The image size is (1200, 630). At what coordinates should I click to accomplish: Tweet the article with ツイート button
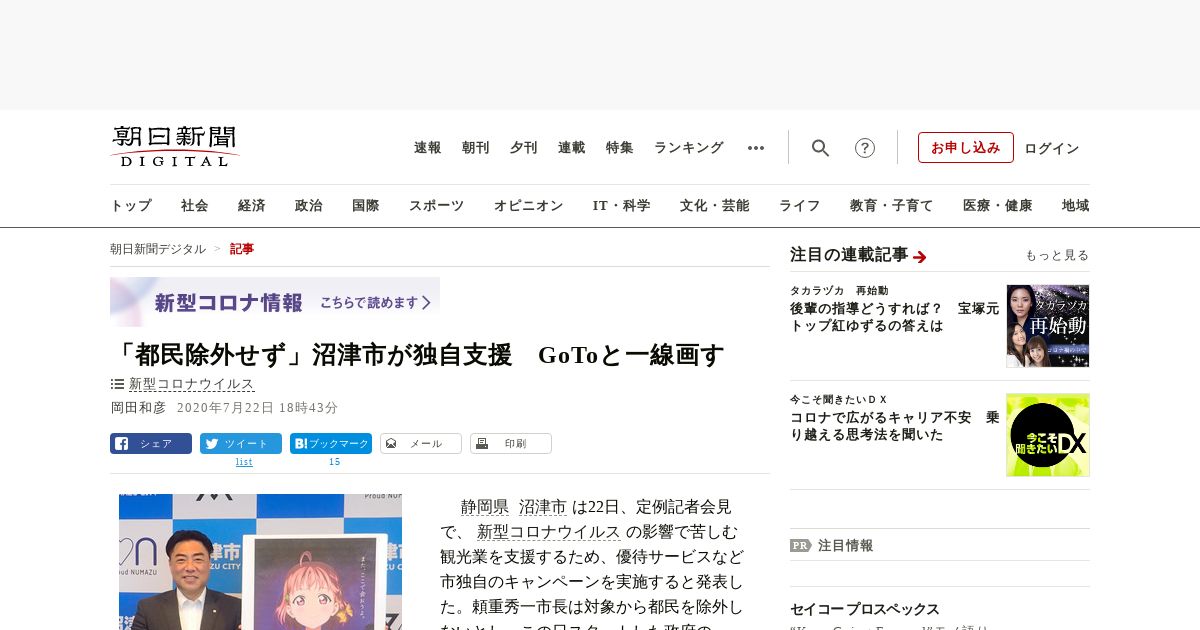click(x=241, y=443)
